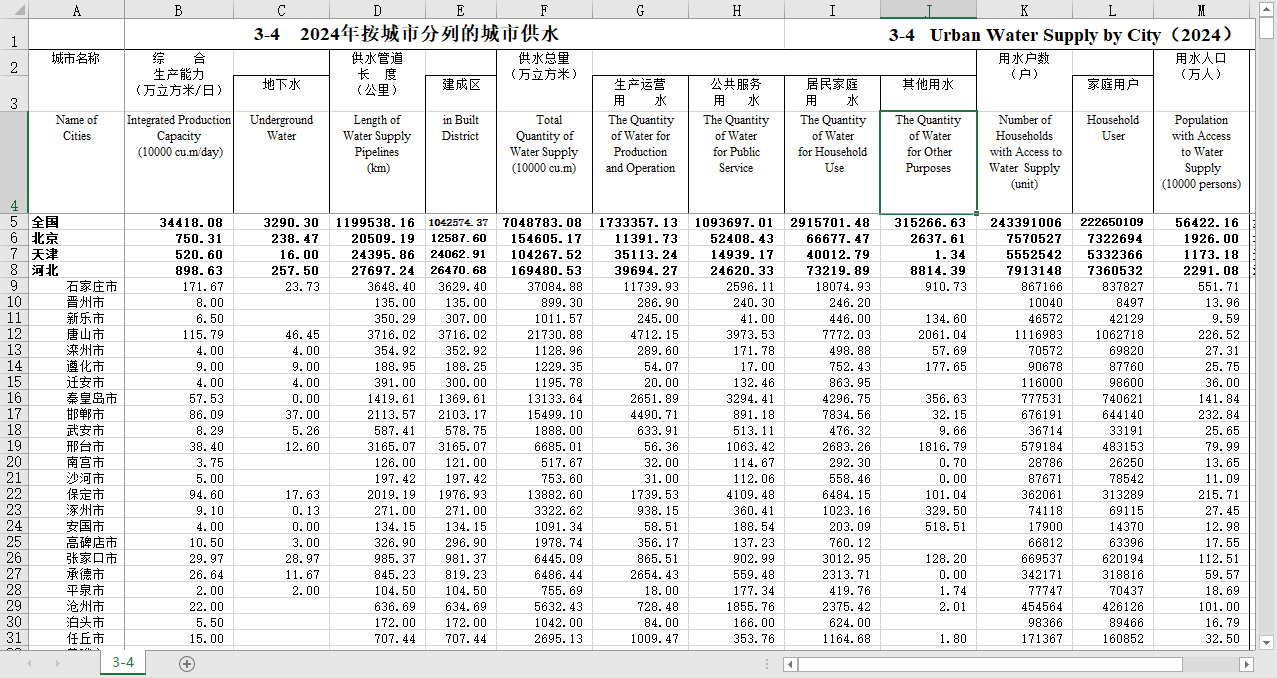
Task: Select column F header
Action: 544,9
